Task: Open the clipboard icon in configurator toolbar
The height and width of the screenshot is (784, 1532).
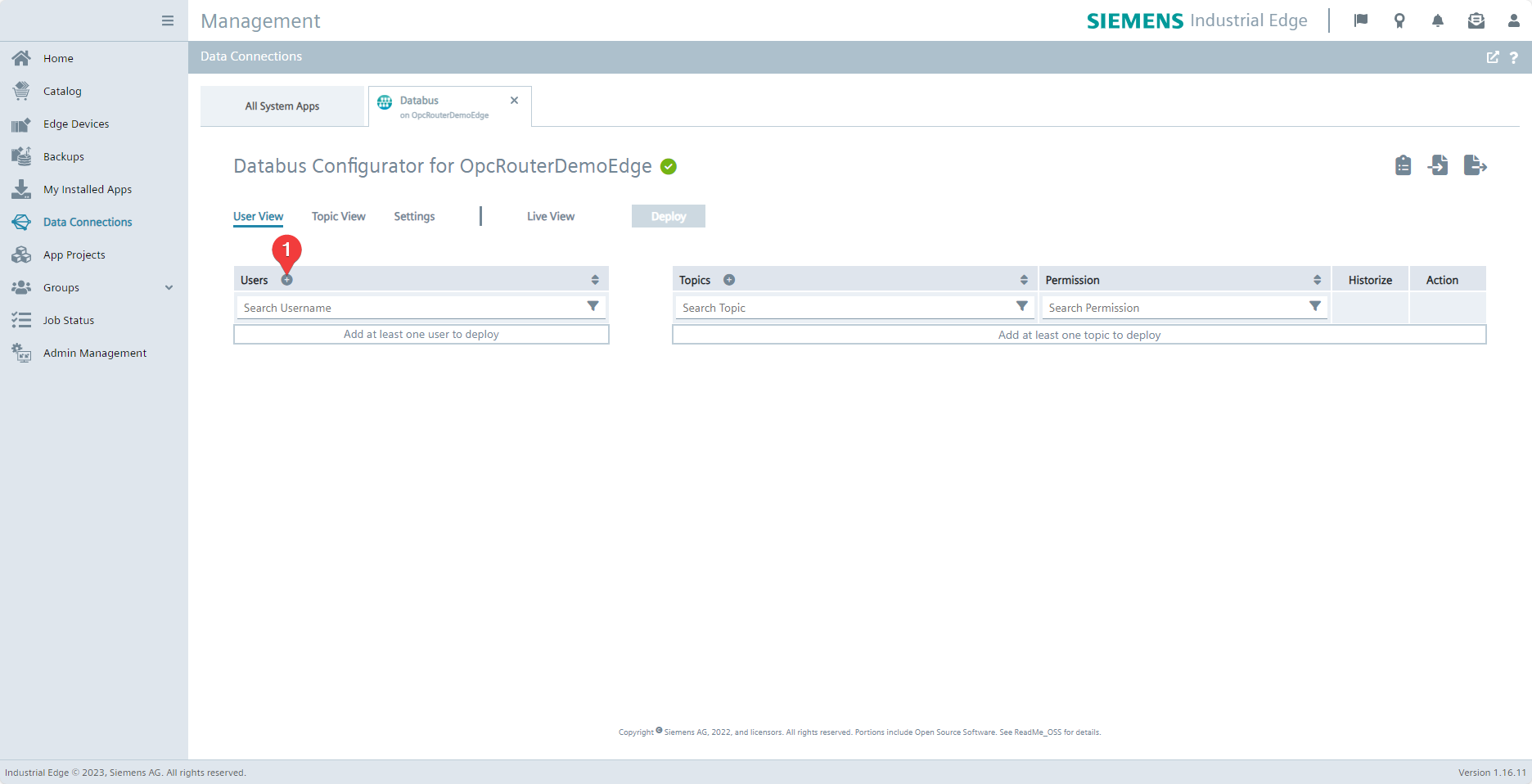Action: (1403, 166)
